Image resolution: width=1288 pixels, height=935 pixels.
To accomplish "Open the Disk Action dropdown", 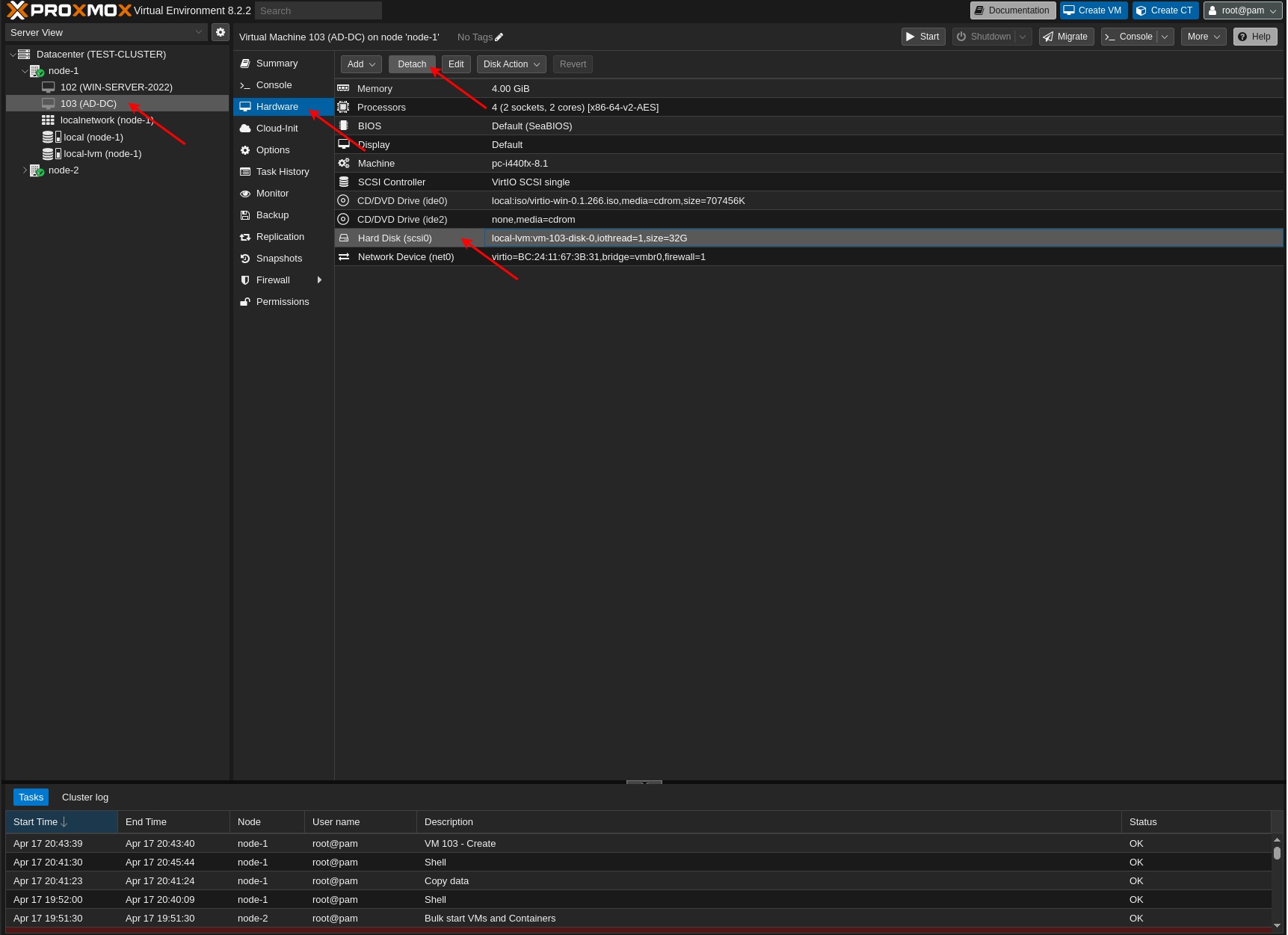I will (511, 64).
